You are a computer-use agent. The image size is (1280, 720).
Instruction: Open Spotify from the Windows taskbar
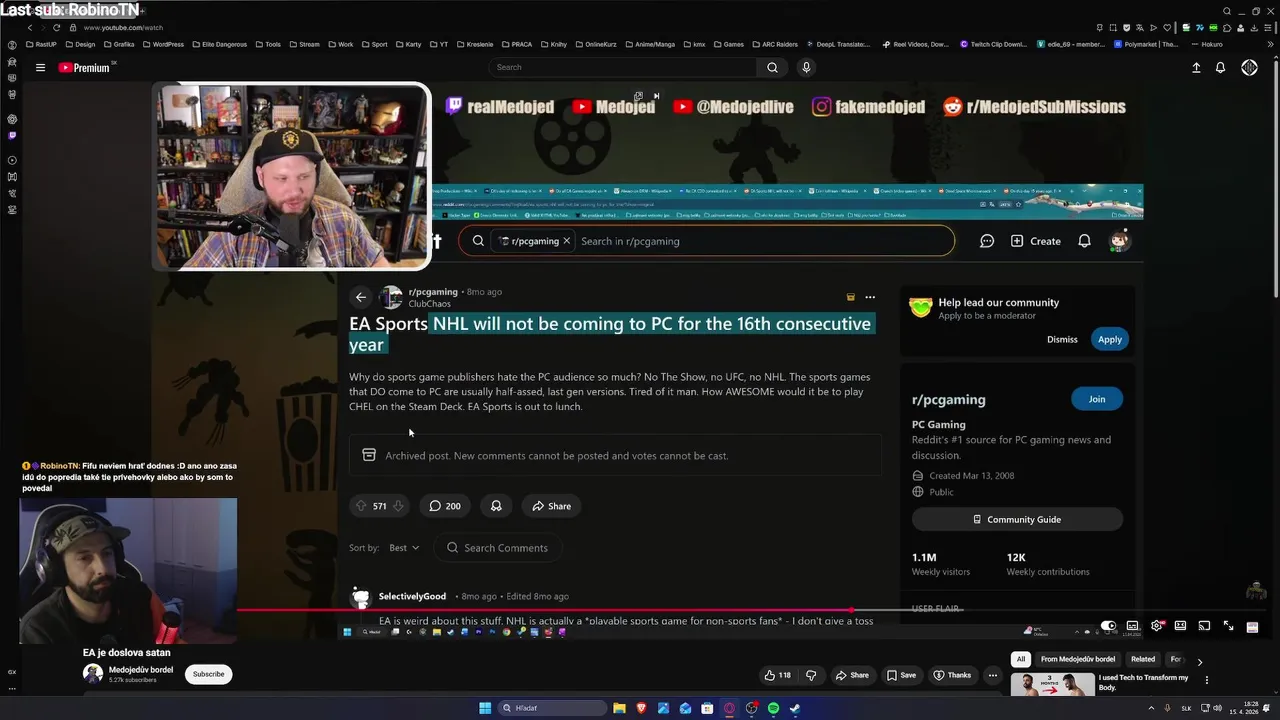773,708
